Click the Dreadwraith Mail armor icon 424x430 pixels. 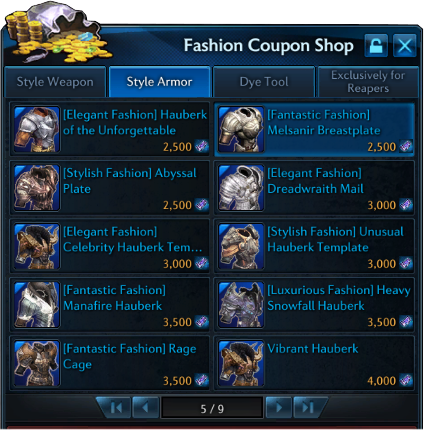(x=241, y=188)
